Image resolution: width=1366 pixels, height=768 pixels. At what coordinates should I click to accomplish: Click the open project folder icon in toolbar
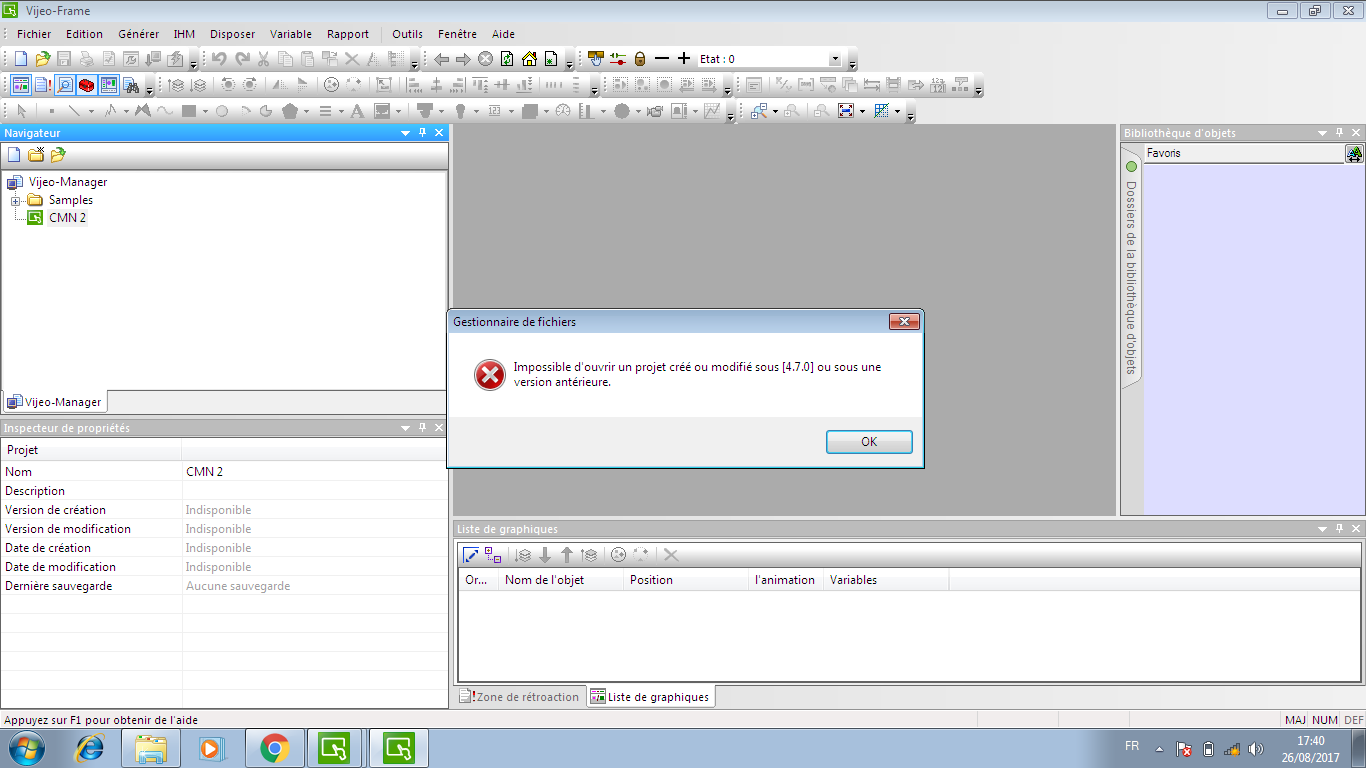click(42, 59)
